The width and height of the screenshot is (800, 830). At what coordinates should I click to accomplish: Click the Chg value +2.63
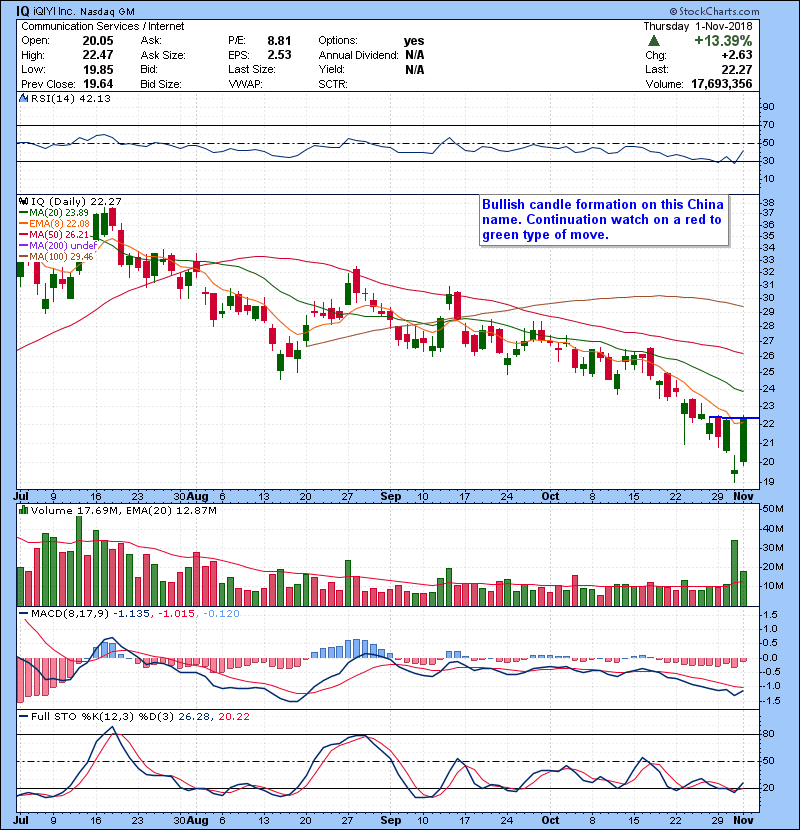736,55
